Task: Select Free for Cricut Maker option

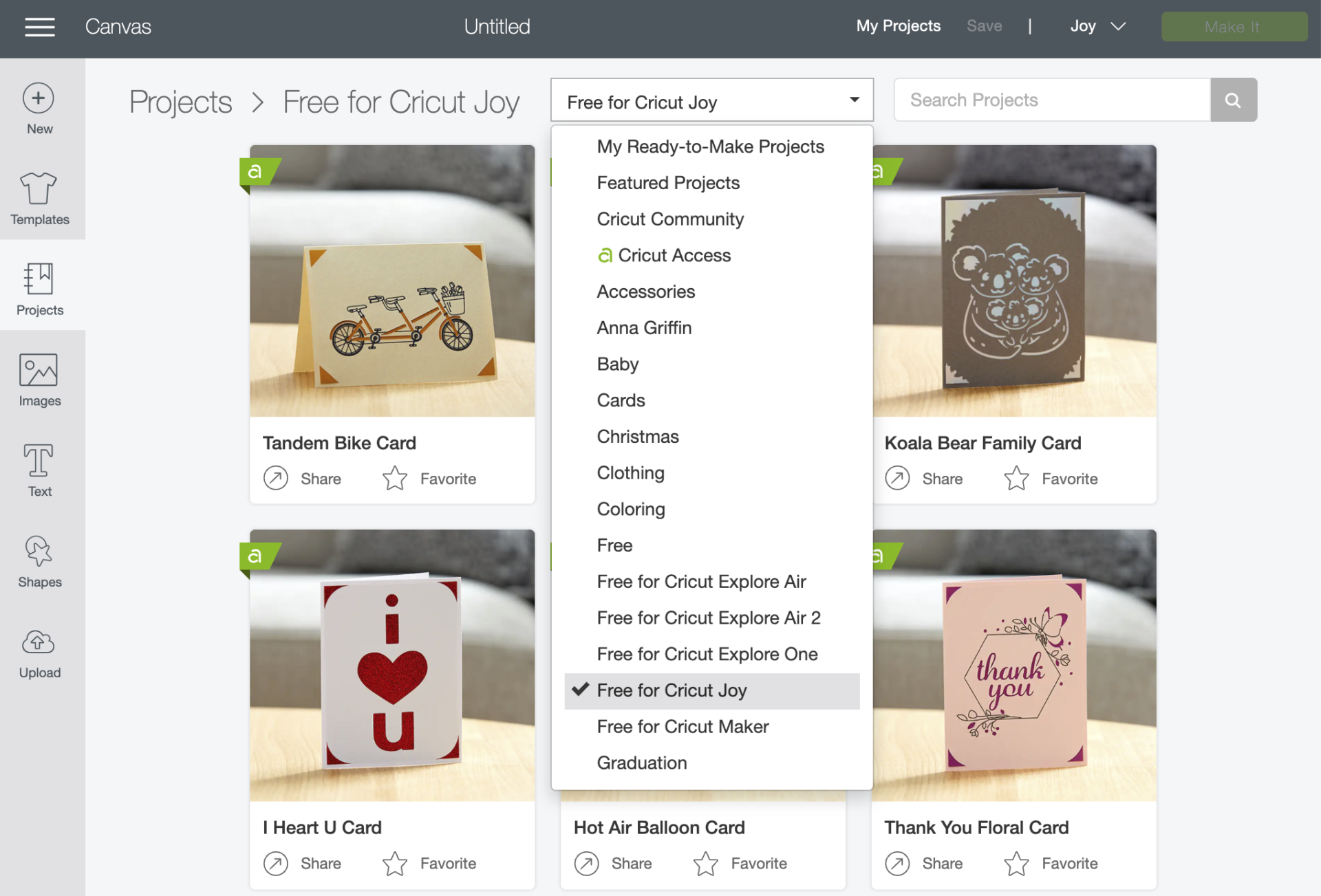Action: 682,726
